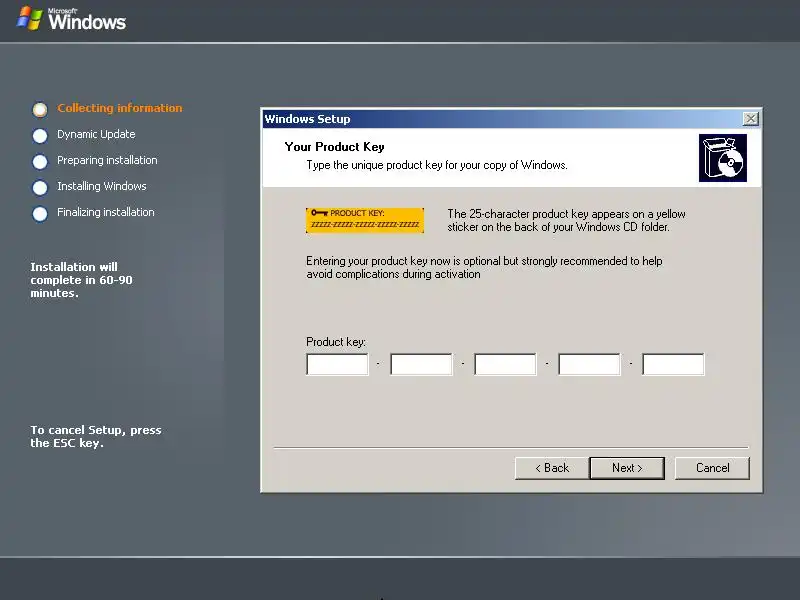
Task: Focus the second product key field
Action: tap(421, 364)
